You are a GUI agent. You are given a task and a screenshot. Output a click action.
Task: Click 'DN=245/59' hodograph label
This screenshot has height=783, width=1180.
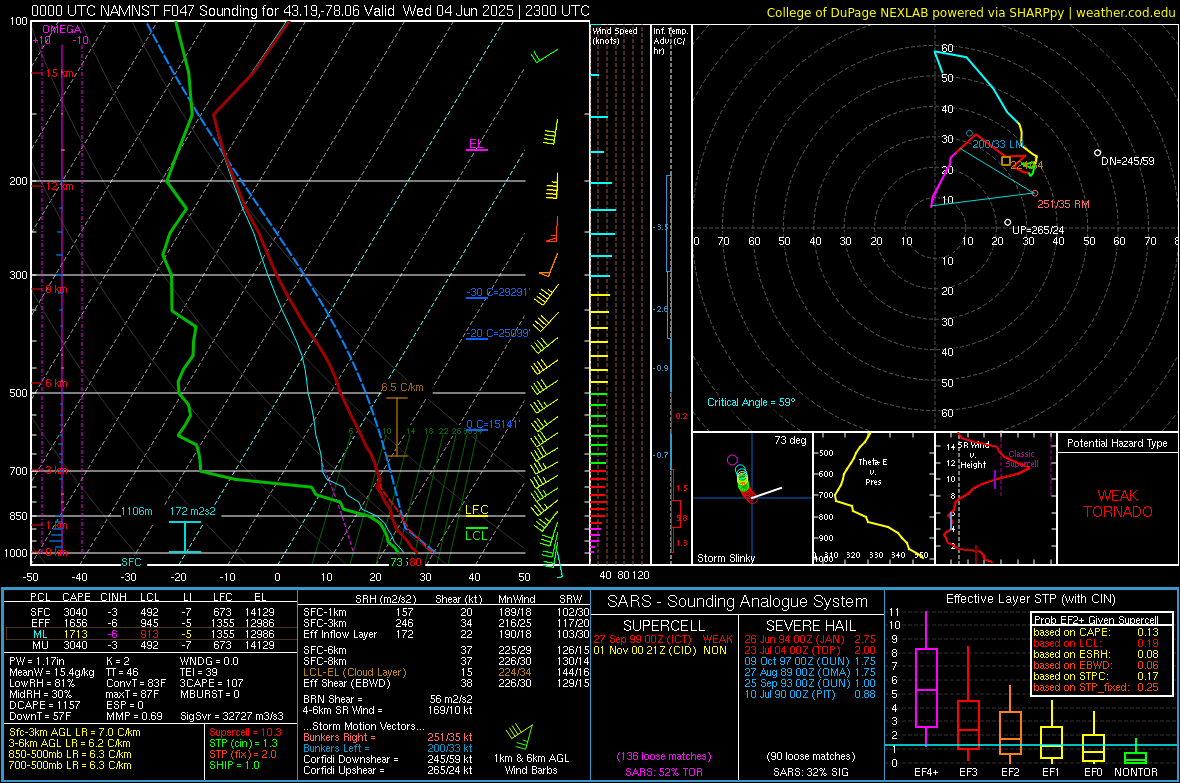[x=1127, y=161]
